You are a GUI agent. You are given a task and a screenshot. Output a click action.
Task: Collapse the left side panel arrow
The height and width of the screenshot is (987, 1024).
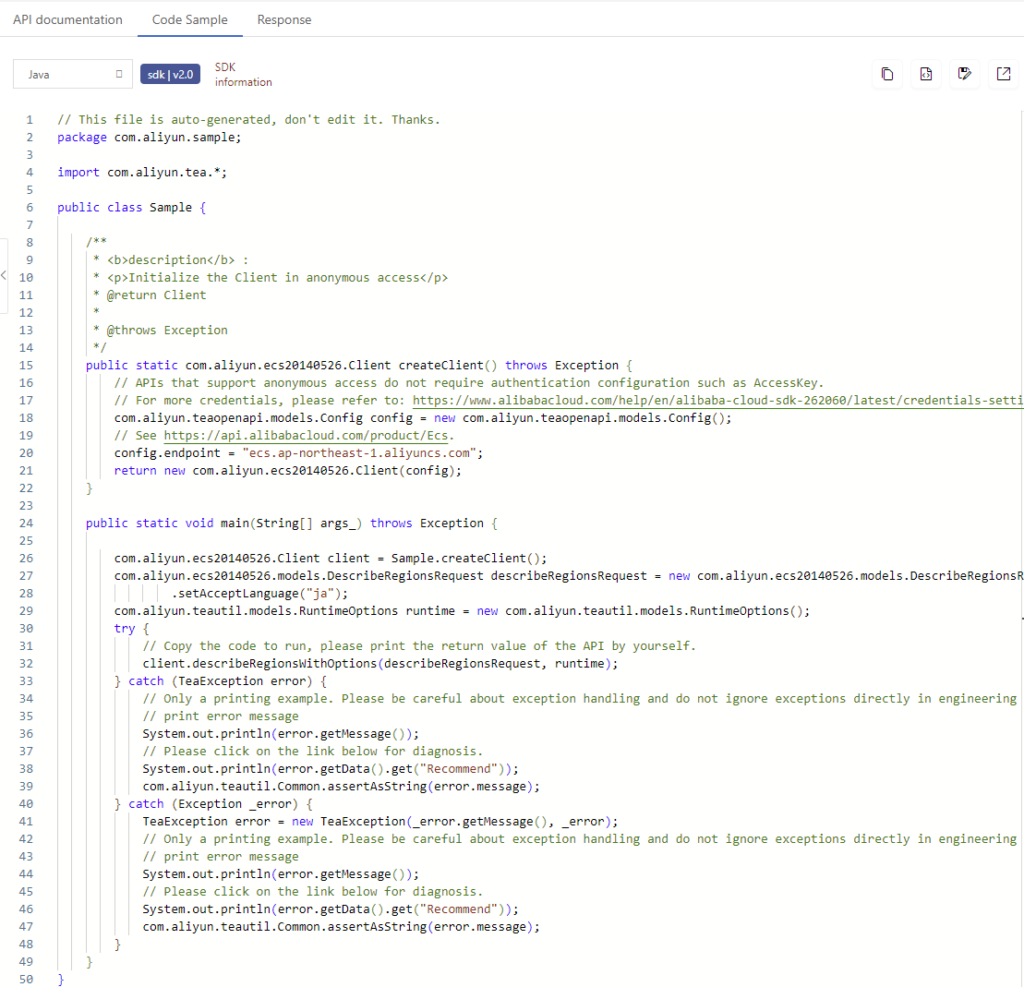[x=4, y=276]
